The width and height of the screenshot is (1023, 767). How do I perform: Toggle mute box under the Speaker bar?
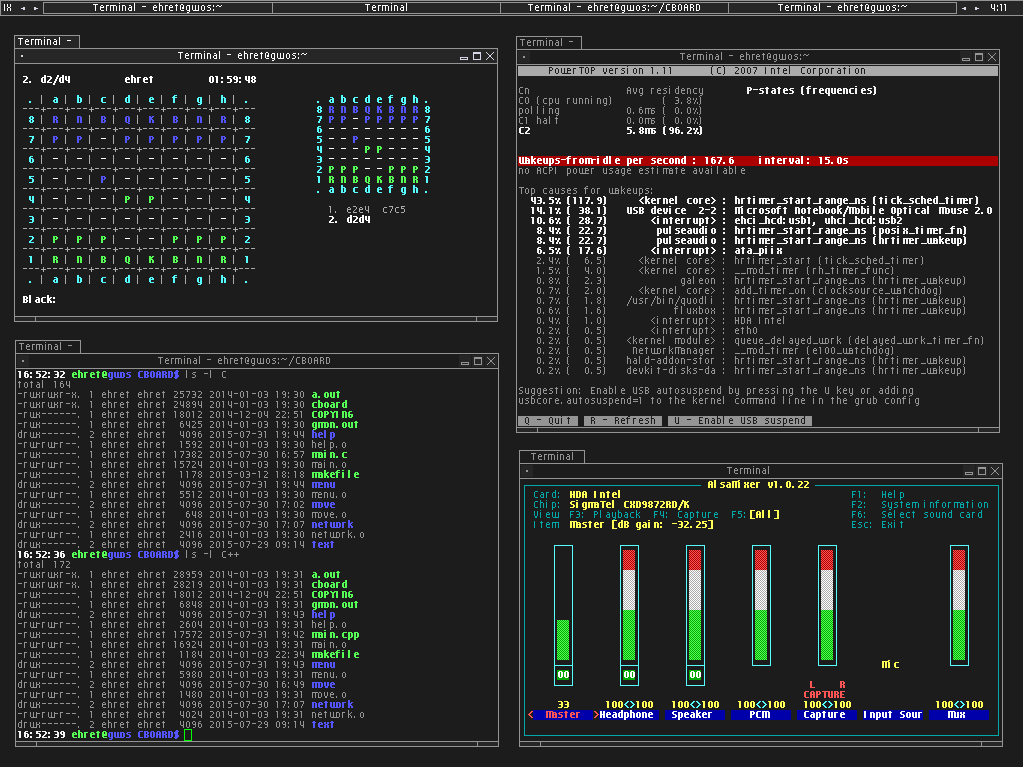click(x=695, y=675)
